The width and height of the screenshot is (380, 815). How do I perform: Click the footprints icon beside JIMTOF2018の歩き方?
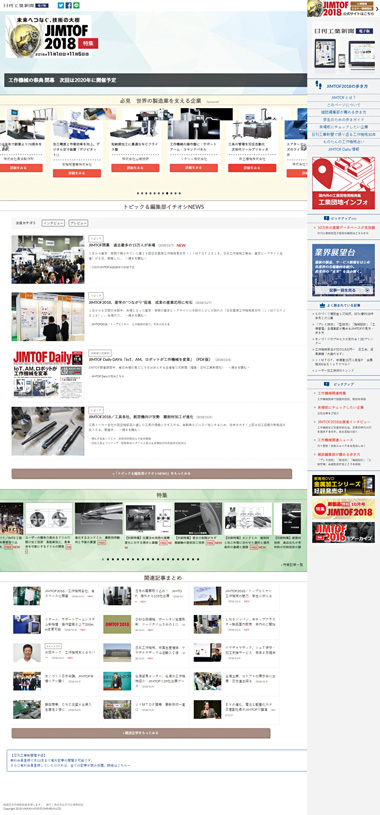click(319, 85)
